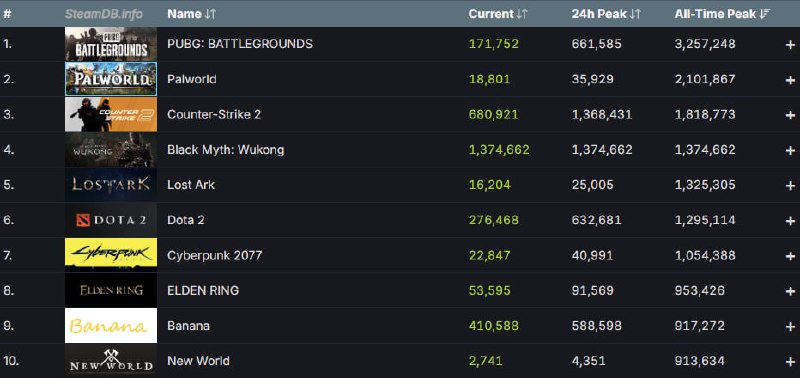Select 24h peak value 4,351
The height and width of the screenshot is (378, 800).
point(588,361)
